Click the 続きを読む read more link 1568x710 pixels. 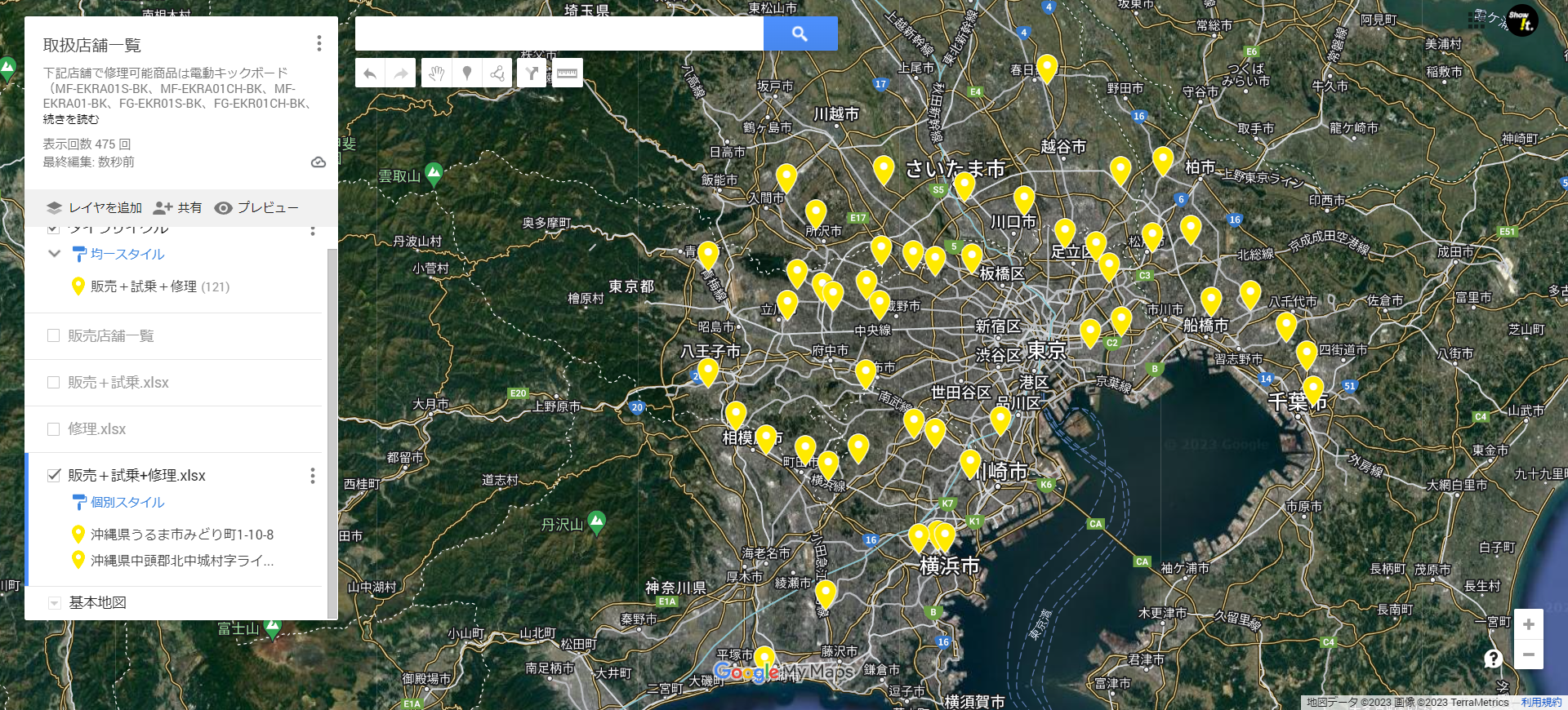point(71,119)
